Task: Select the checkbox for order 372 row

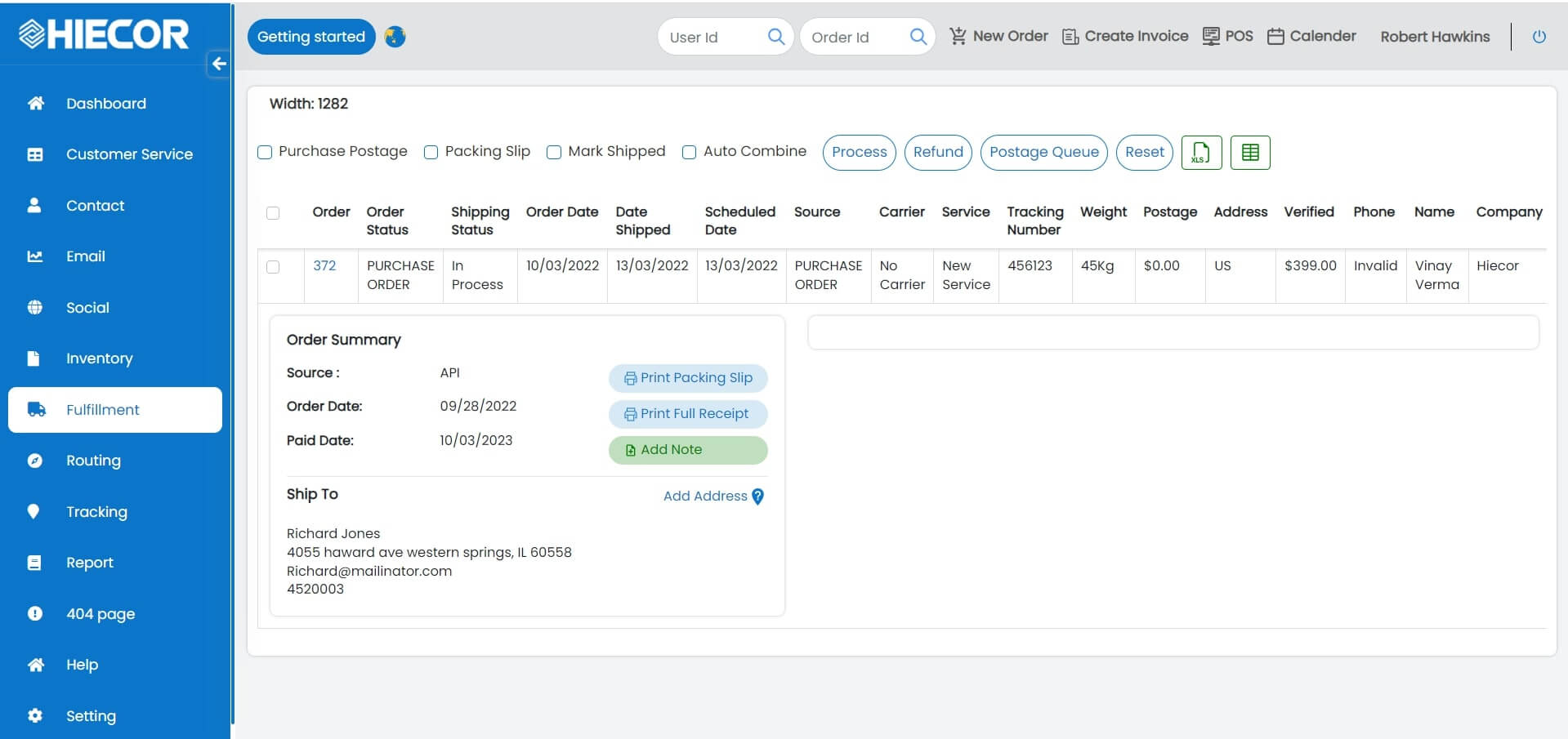Action: [273, 267]
